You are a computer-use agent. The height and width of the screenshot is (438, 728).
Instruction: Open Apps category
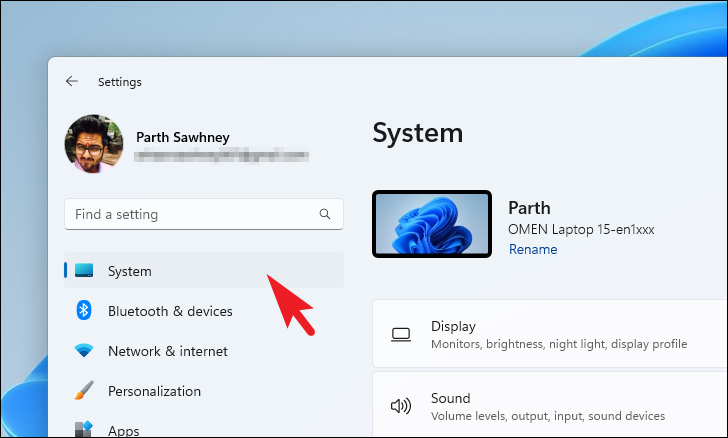(124, 430)
